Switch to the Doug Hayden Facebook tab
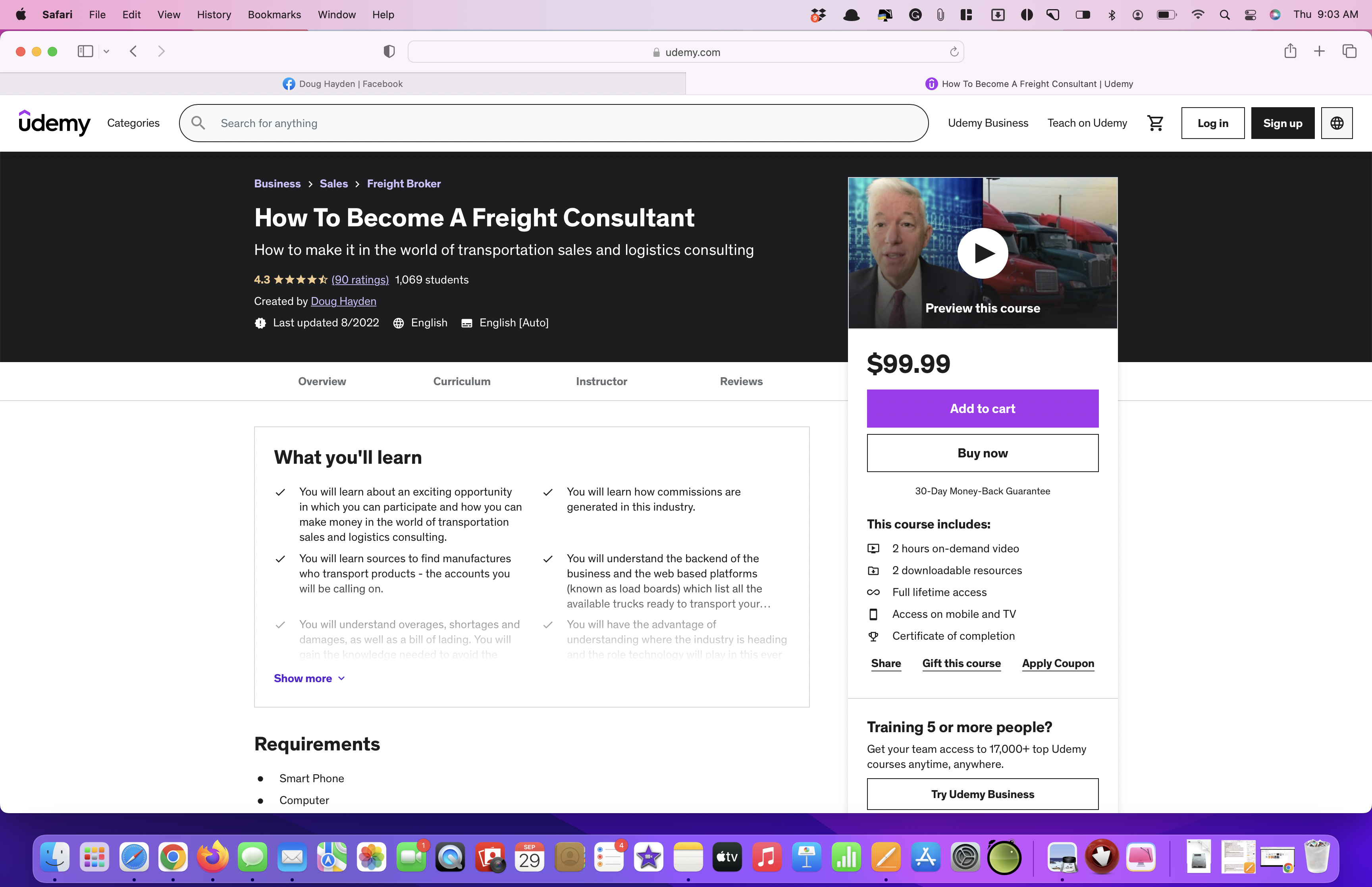 pyautogui.click(x=343, y=83)
